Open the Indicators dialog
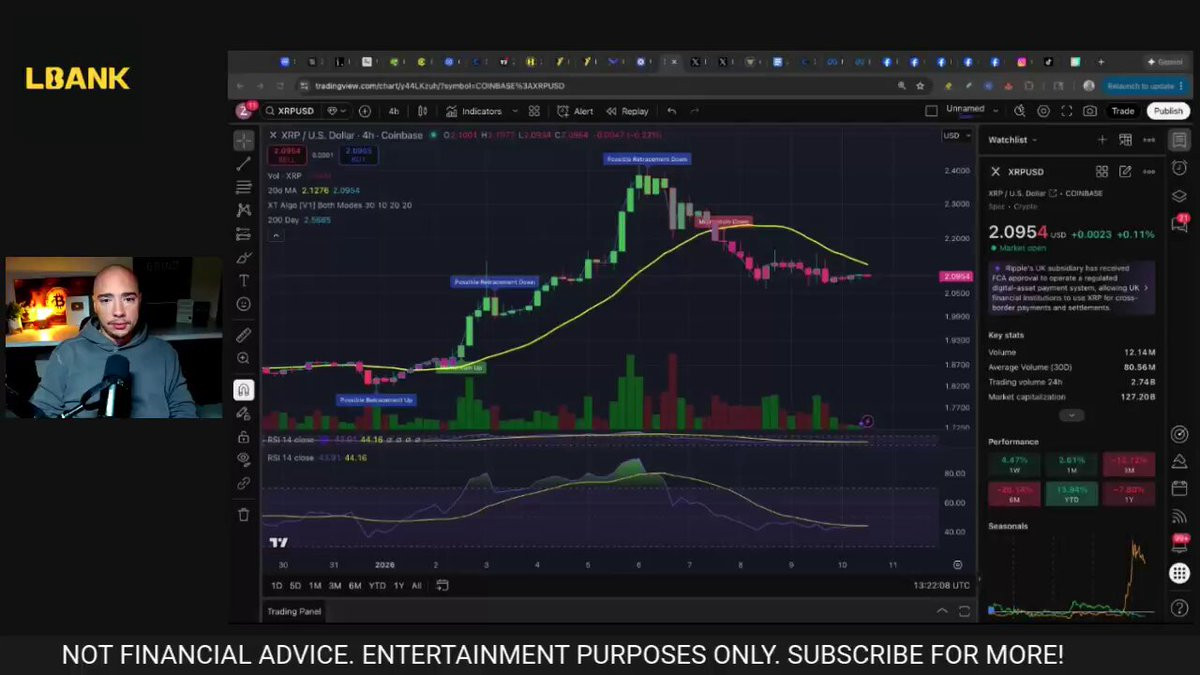1200x675 pixels. tap(474, 111)
